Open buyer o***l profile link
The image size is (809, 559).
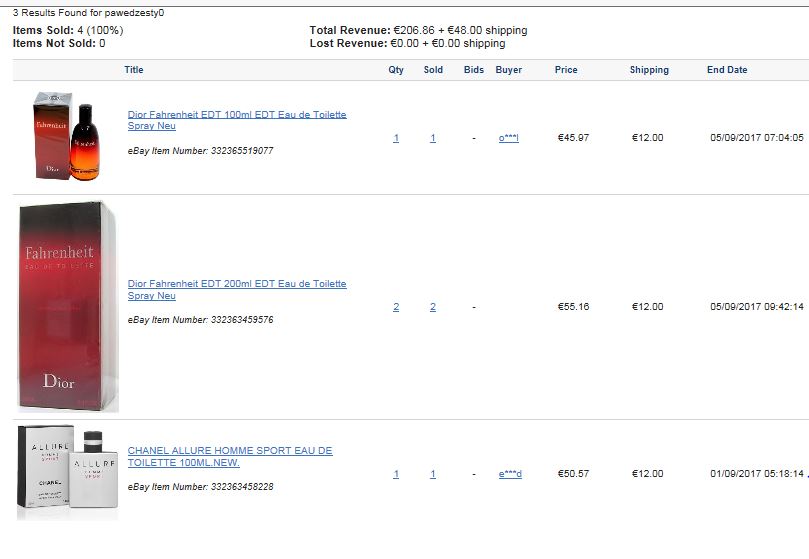point(509,138)
